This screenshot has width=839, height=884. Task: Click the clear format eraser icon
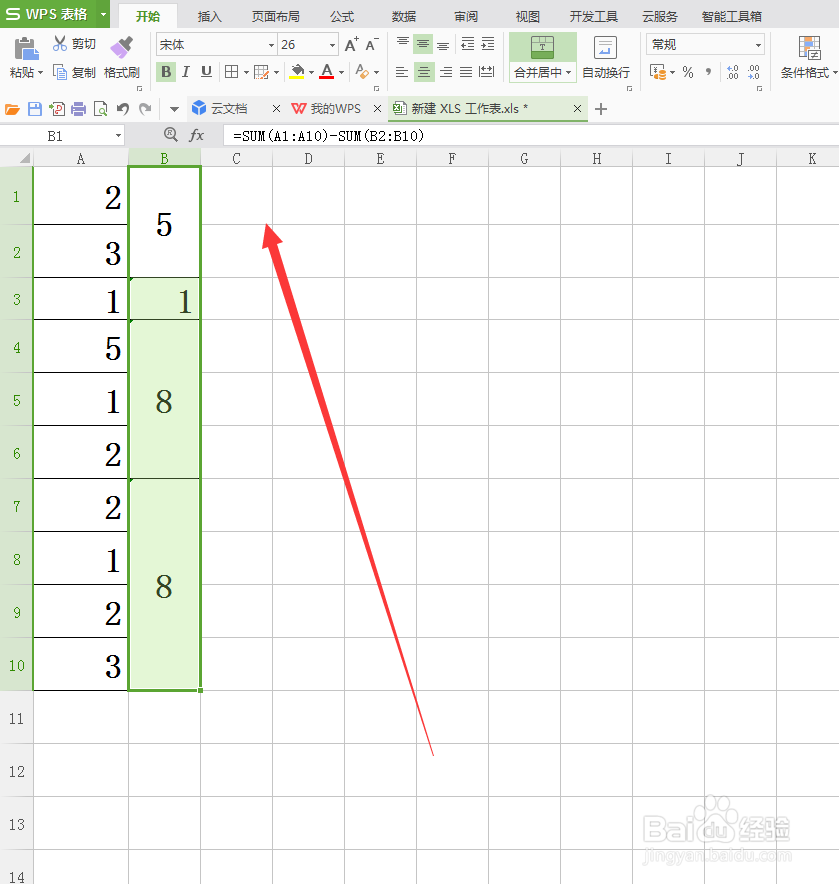click(x=362, y=72)
